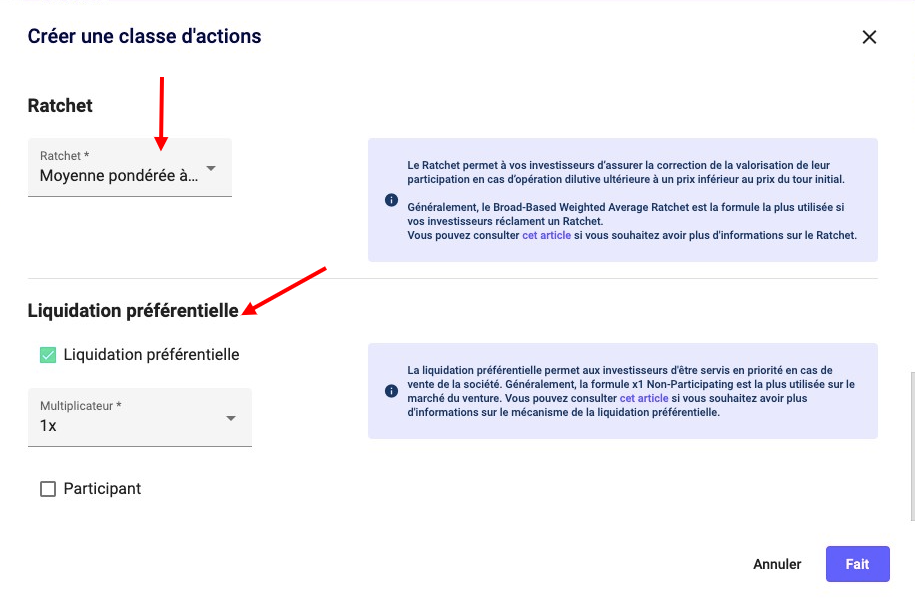Viewport: 915px width, 602px height.
Task: Enable the Participant checkbox
Action: coord(47,489)
